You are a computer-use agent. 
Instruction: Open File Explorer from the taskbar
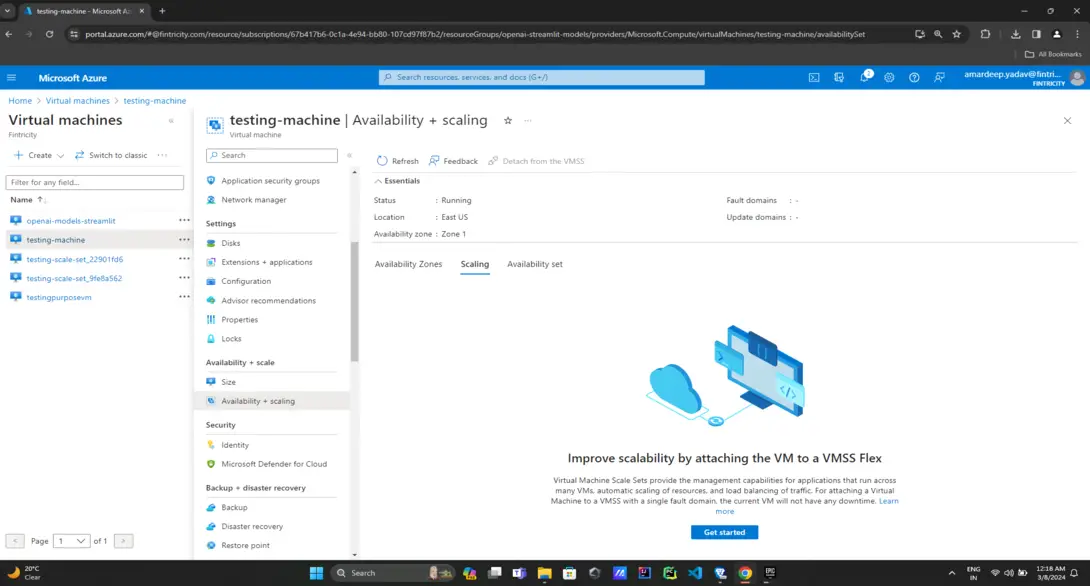tap(544, 573)
